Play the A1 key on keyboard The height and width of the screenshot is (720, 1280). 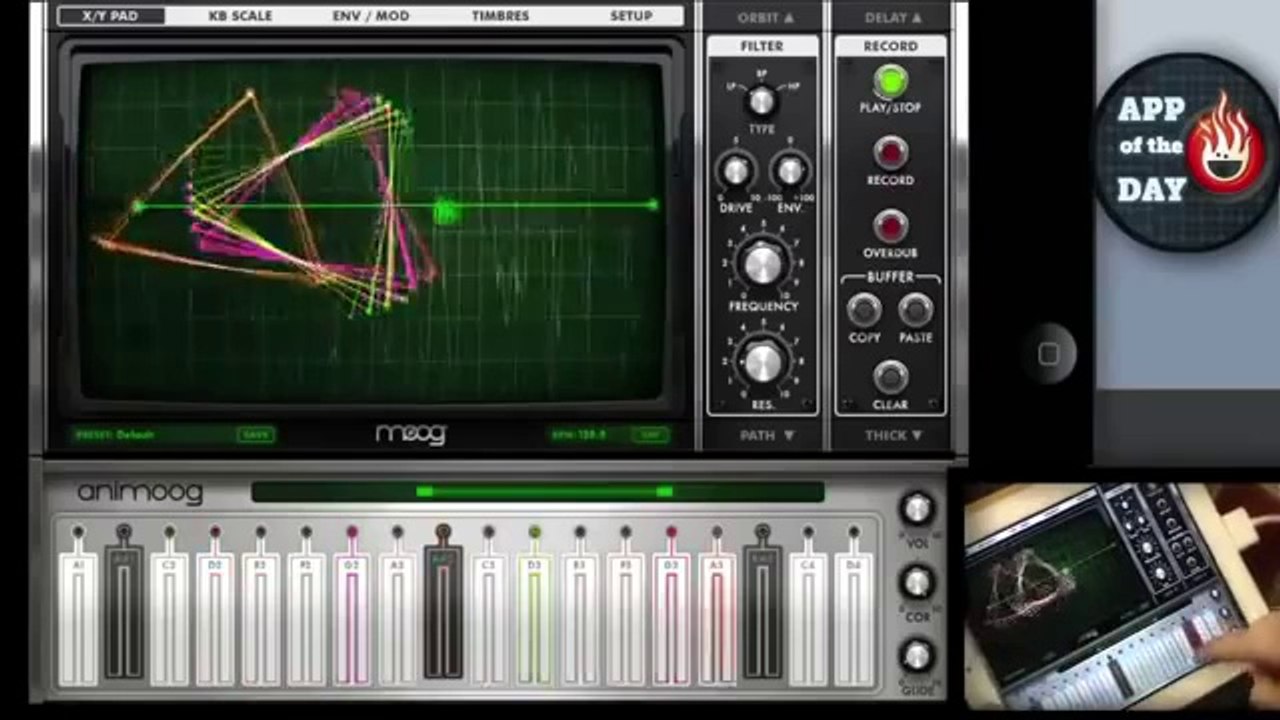click(x=78, y=620)
